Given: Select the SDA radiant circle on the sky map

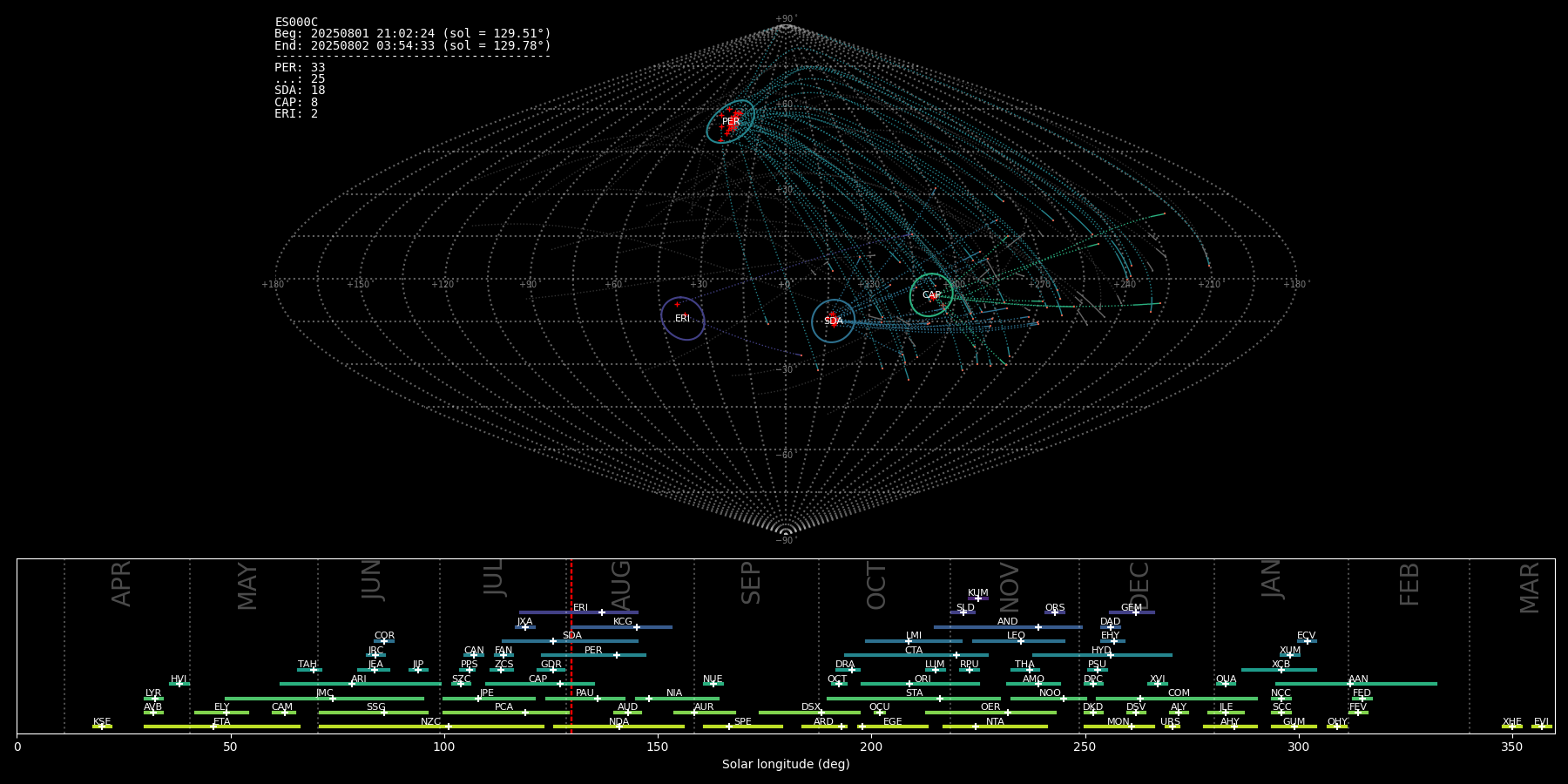Looking at the screenshot, I should (x=834, y=321).
